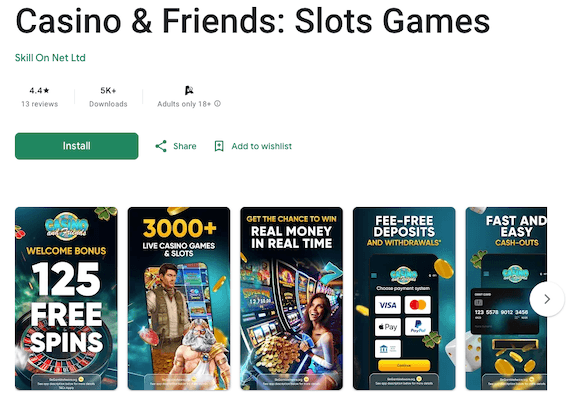Viewport: 567px width, 400px height.
Task: Open the 125 Free Spins welcome bonus screenshot
Action: (66, 298)
